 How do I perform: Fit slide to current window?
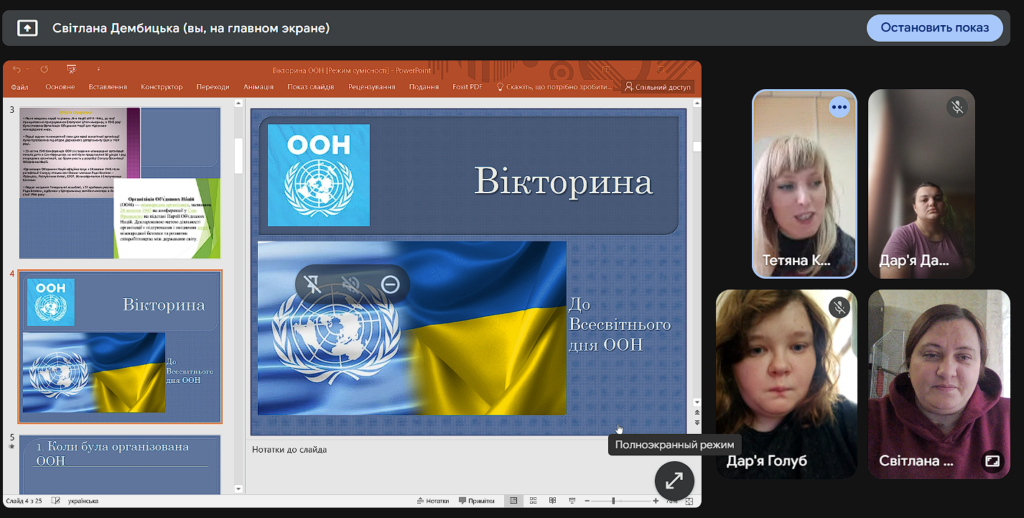[691, 500]
